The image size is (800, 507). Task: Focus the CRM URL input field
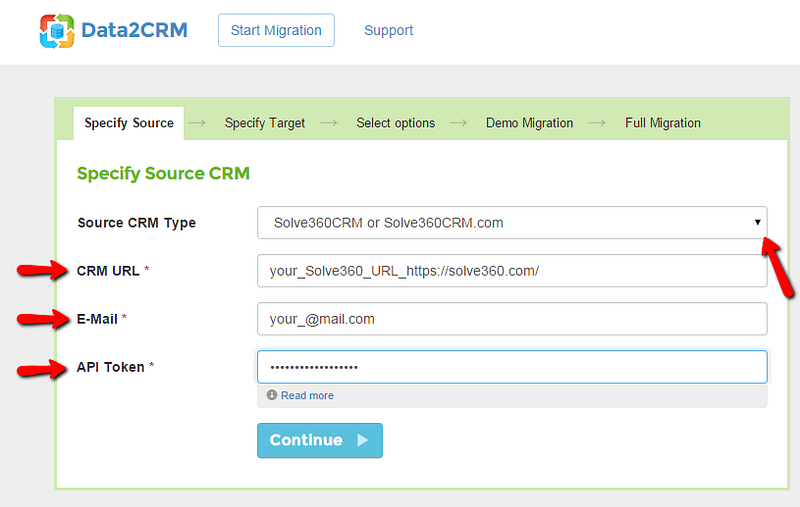pos(512,270)
